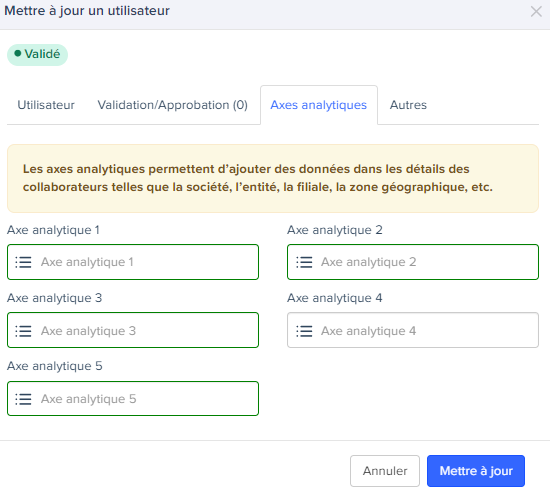550x500 pixels.
Task: Click the list icon in Axe analytique 1
Action: pos(24,262)
